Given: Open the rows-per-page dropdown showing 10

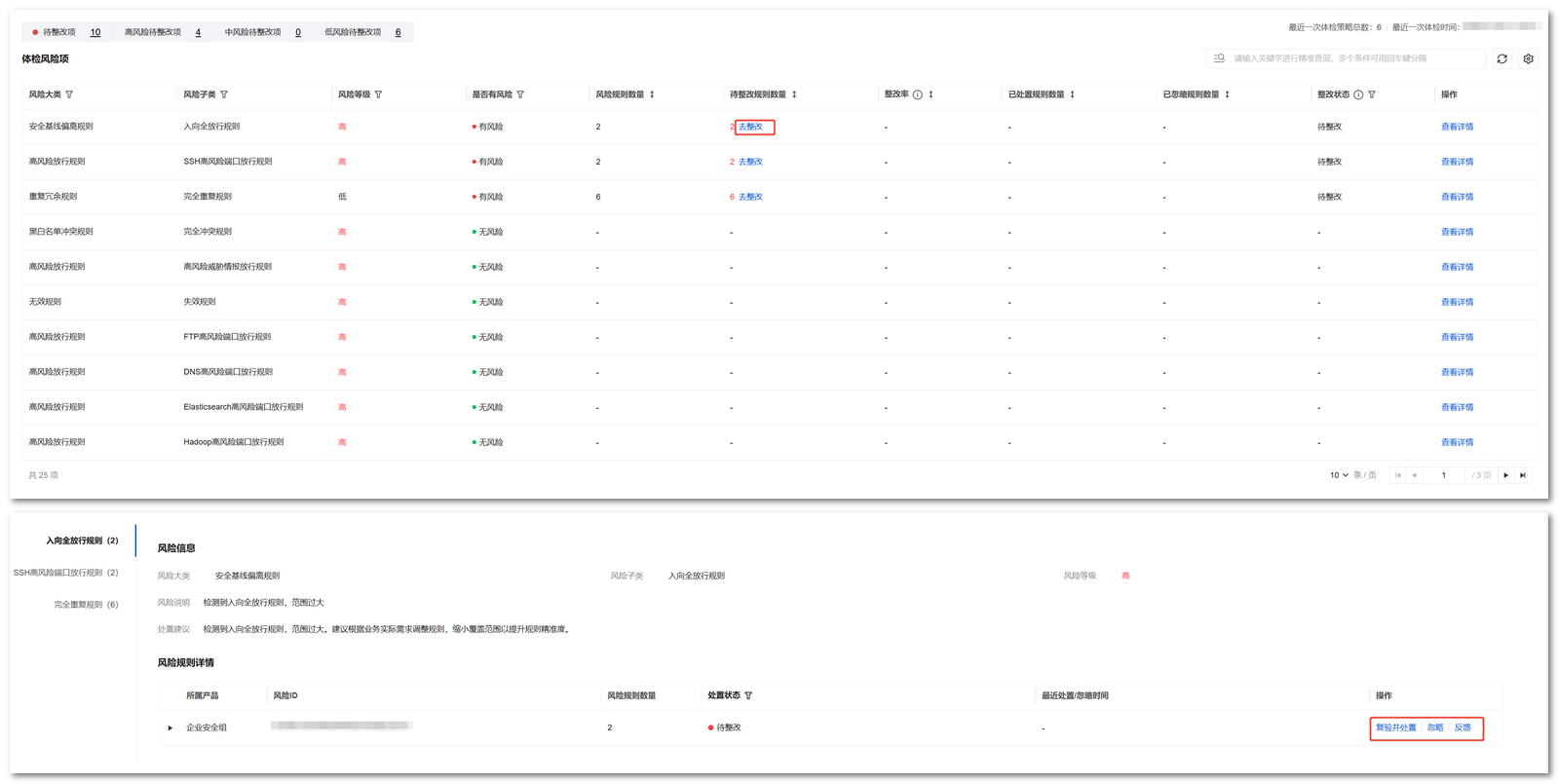Looking at the screenshot, I should 1340,475.
